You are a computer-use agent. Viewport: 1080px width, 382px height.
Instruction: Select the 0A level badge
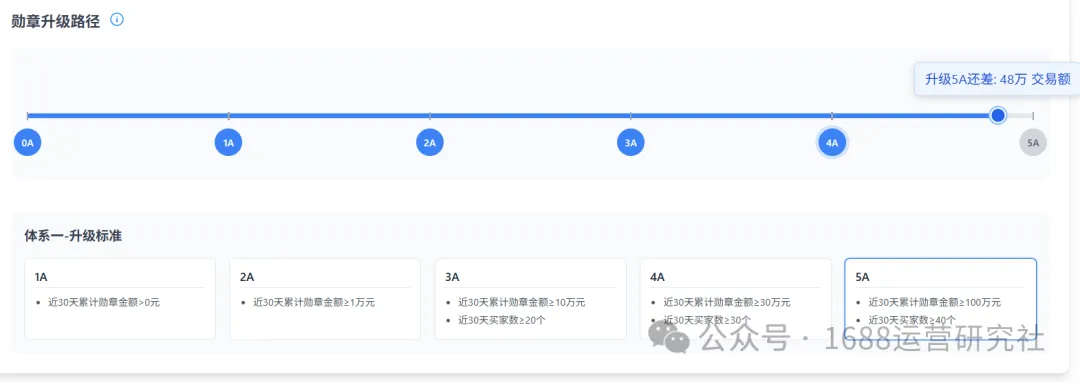28,142
